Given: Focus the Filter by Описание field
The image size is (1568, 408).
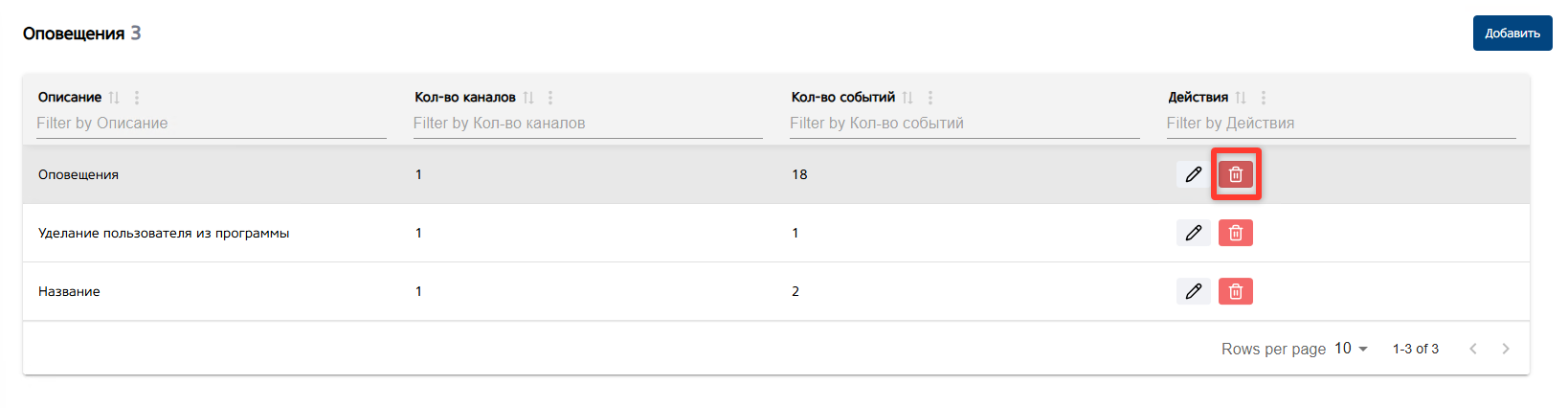Looking at the screenshot, I should point(211,124).
